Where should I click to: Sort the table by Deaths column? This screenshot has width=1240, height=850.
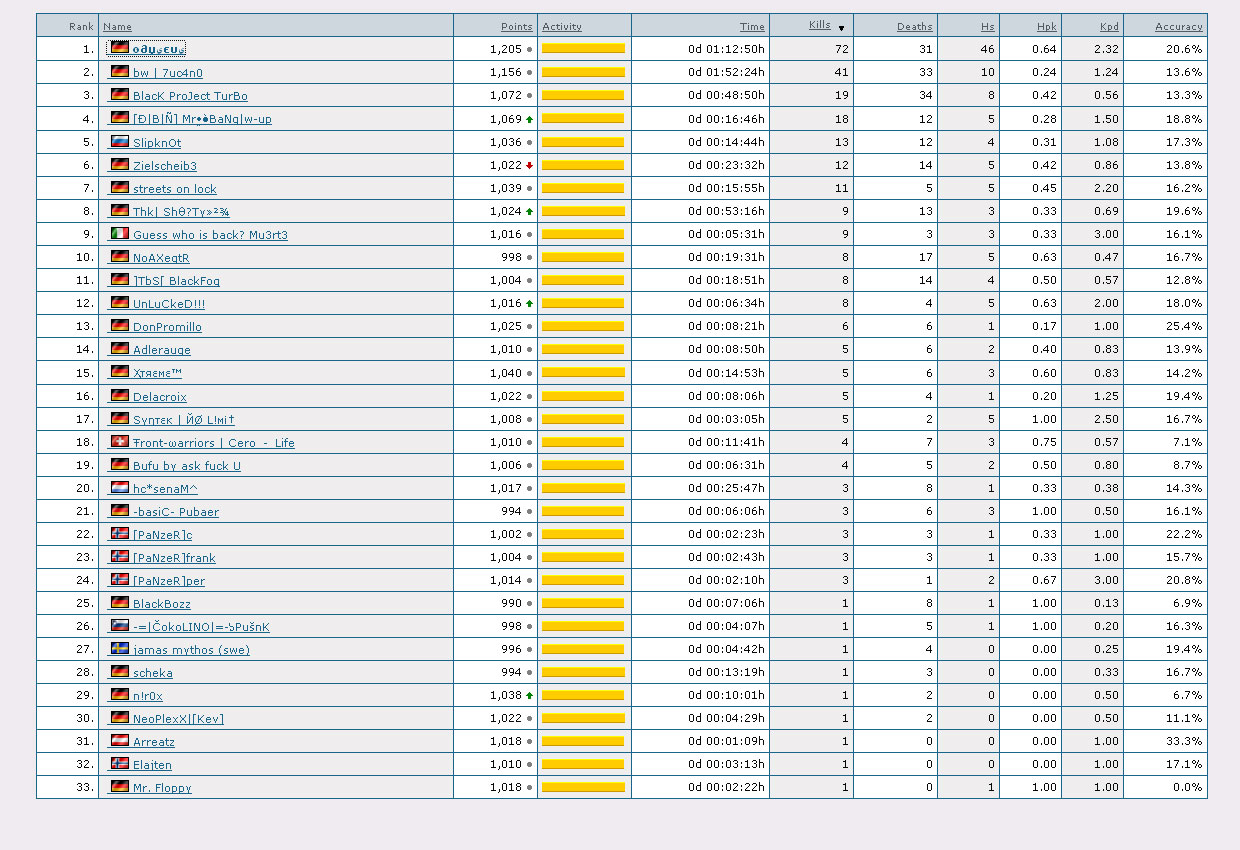click(914, 27)
